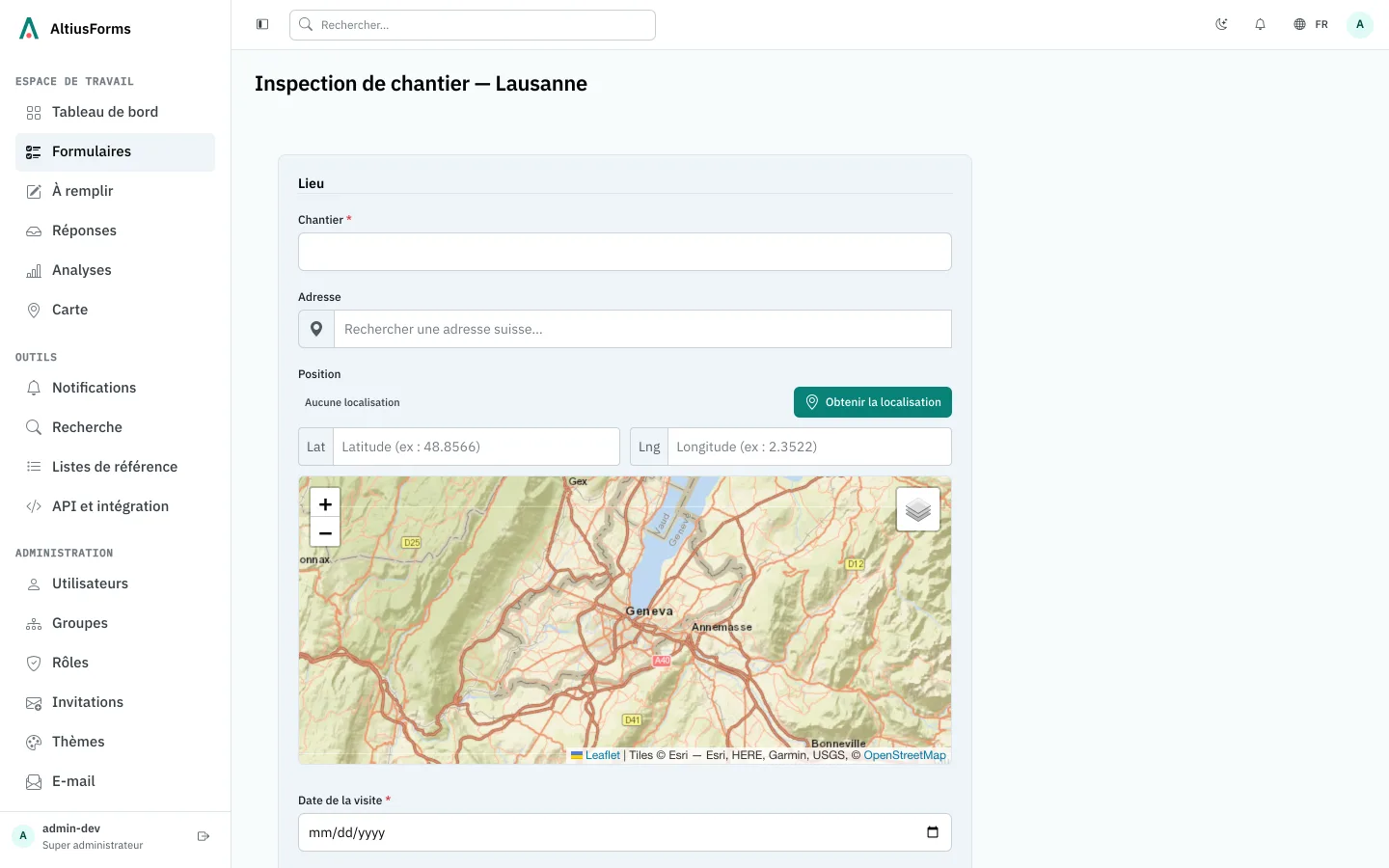The image size is (1389, 868).
Task: Open Invitations in the sidebar
Action: [115, 702]
